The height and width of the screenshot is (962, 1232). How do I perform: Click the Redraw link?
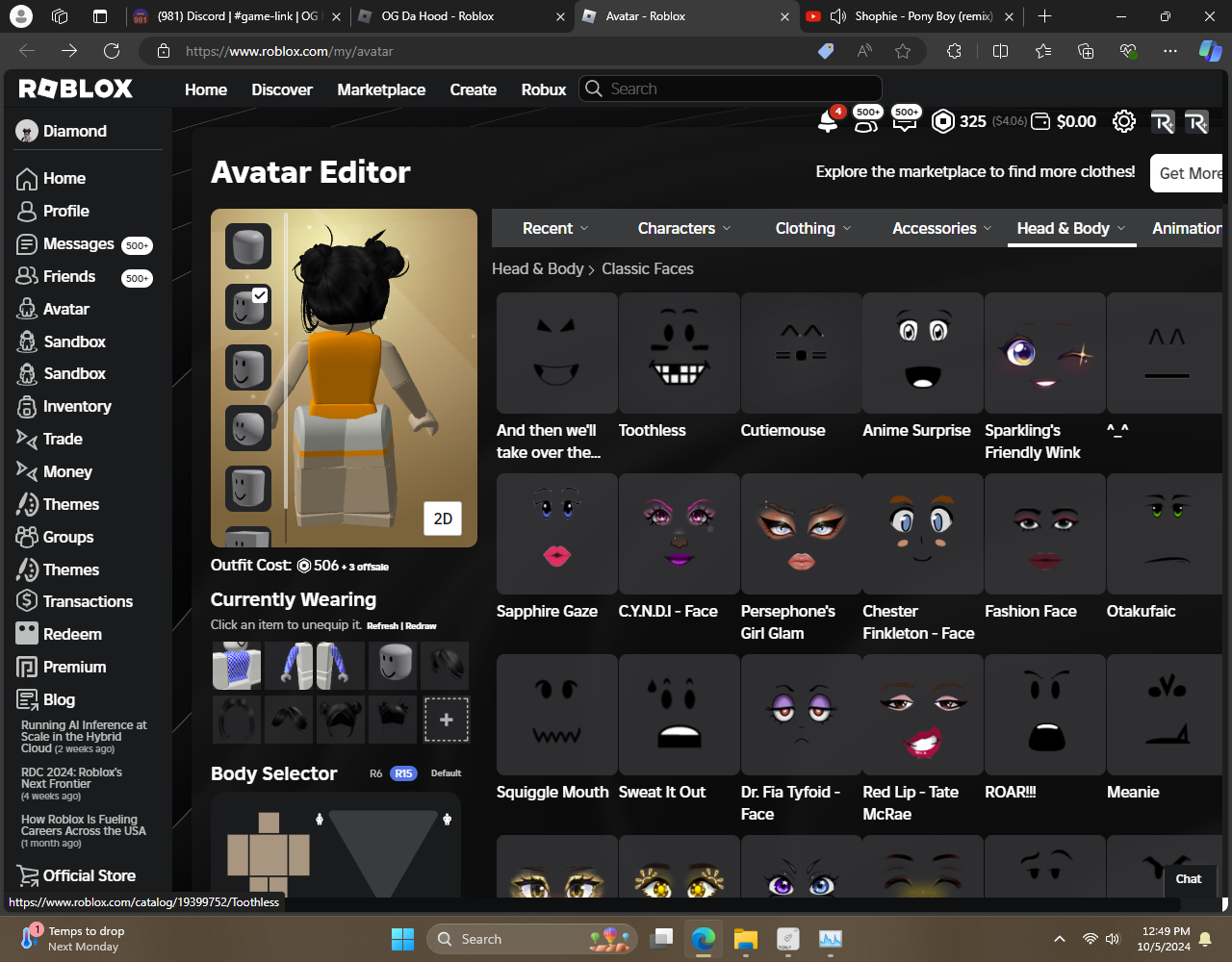pos(422,625)
